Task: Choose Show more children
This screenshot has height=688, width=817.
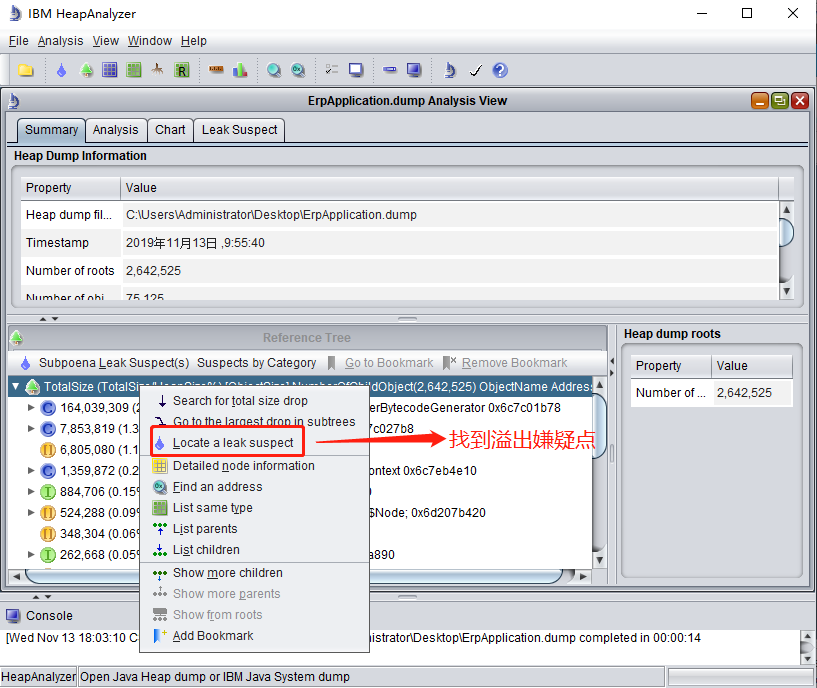Action: (254, 573)
